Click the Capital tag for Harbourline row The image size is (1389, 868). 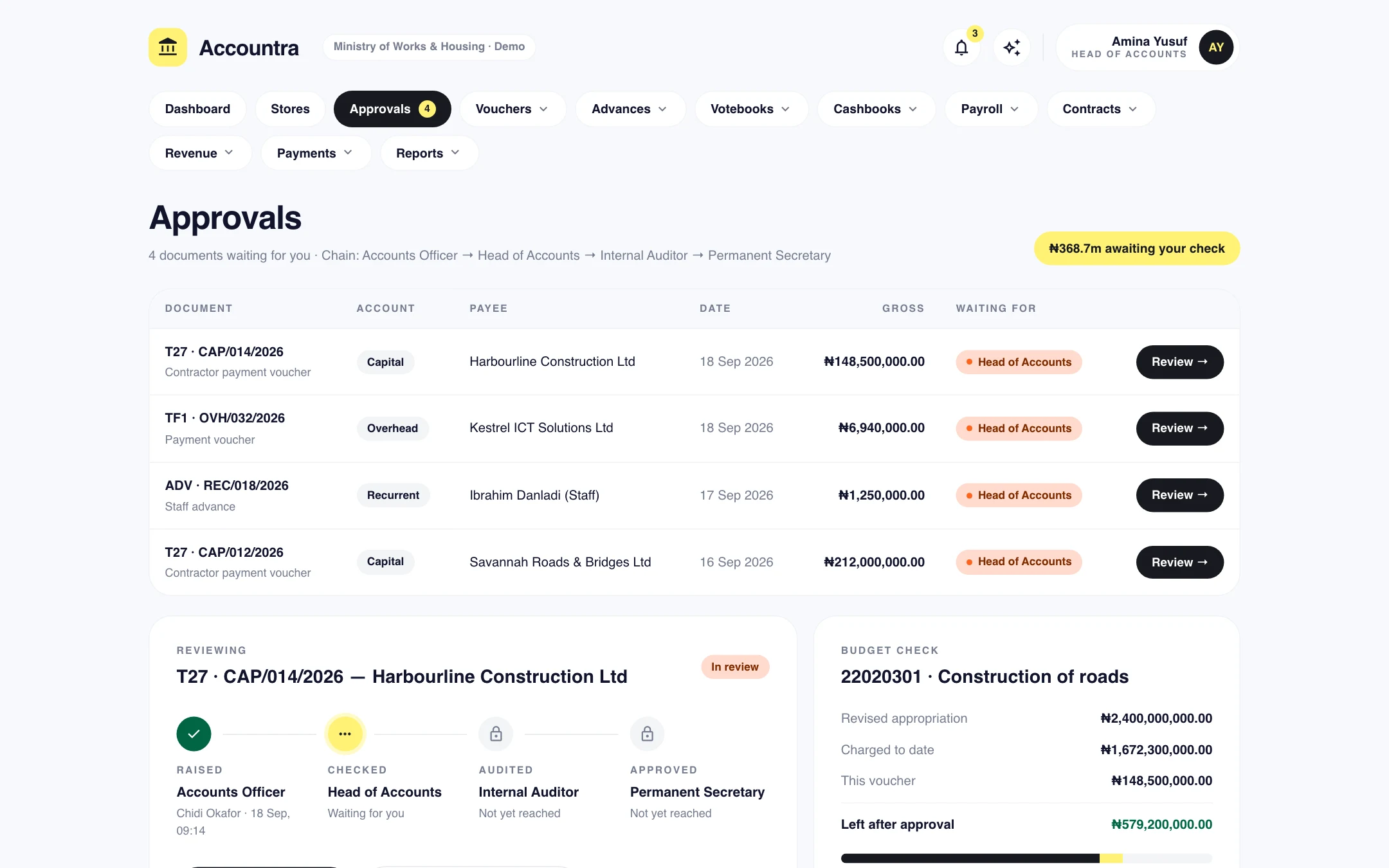point(385,362)
